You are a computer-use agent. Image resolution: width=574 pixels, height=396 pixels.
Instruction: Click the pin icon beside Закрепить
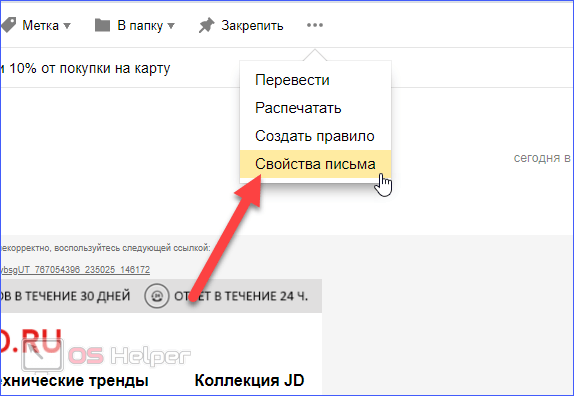[x=206, y=25]
